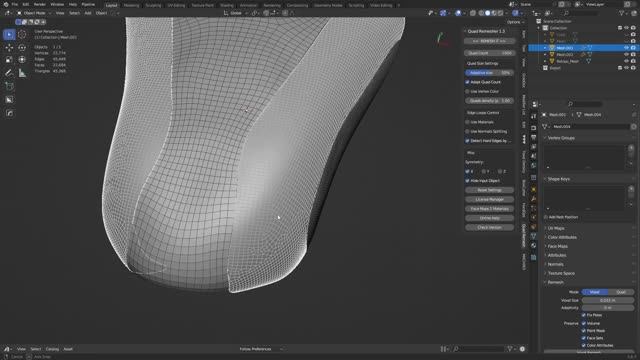The height and width of the screenshot is (360, 640).
Task: Expand the Normals panel
Action: [555, 264]
